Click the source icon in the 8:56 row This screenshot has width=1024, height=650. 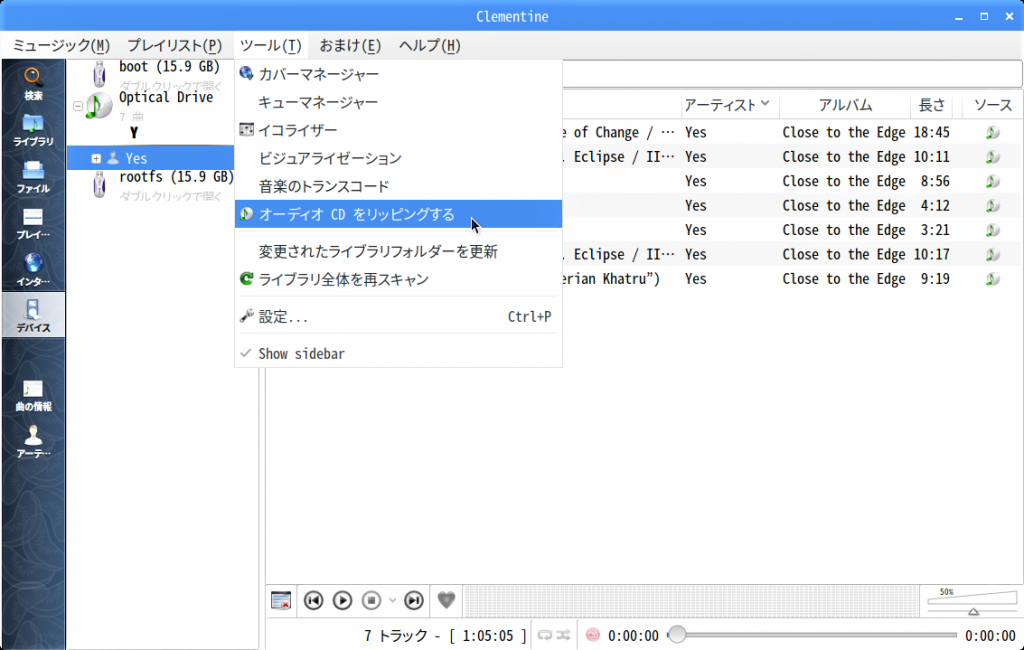pyautogui.click(x=993, y=182)
